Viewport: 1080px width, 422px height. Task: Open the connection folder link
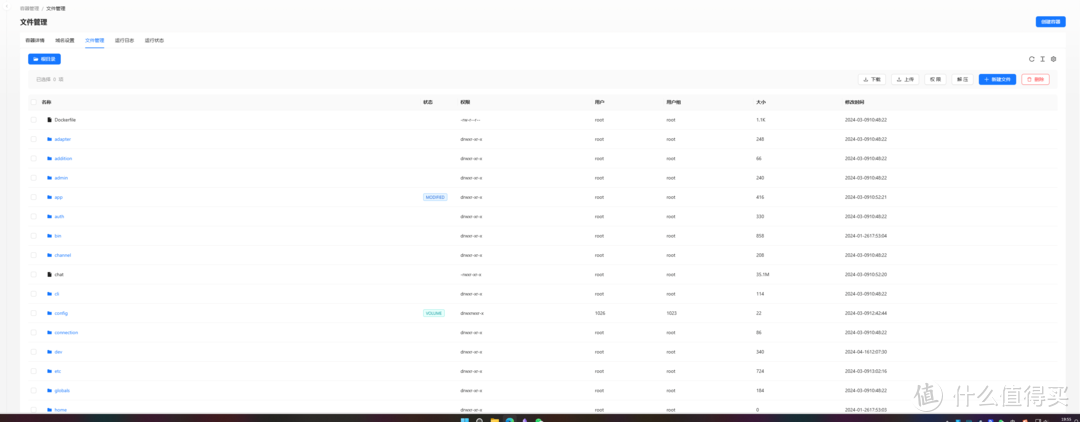66,332
